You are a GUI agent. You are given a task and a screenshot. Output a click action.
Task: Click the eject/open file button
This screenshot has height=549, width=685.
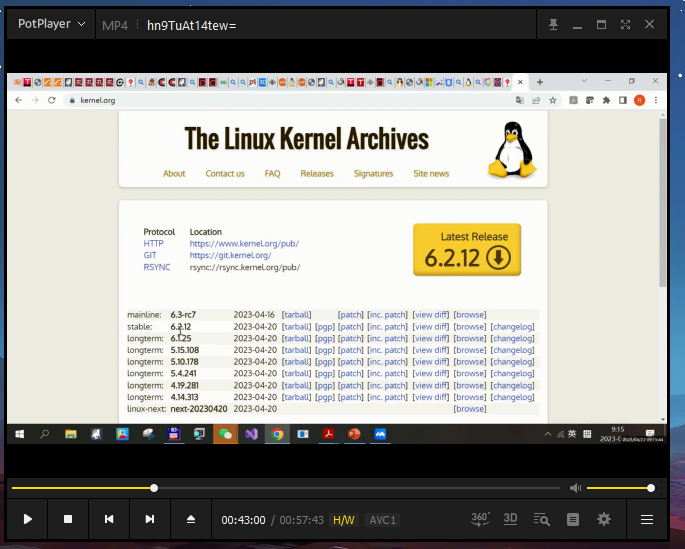tap(191, 519)
